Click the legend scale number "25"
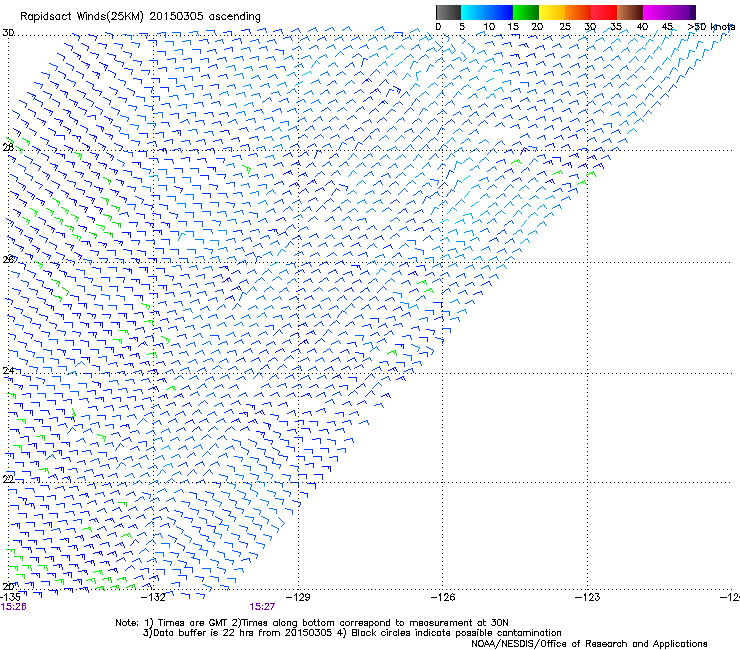The image size is (740, 650). point(565,27)
